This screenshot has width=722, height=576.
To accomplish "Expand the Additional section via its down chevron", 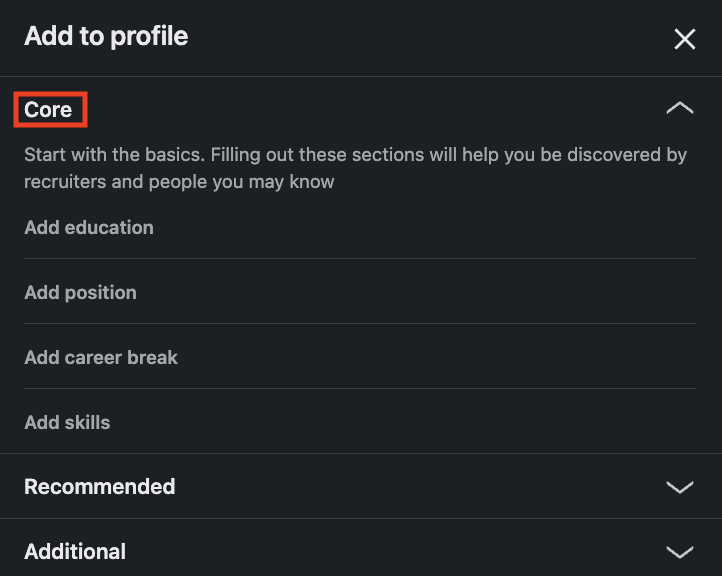I will [680, 552].
